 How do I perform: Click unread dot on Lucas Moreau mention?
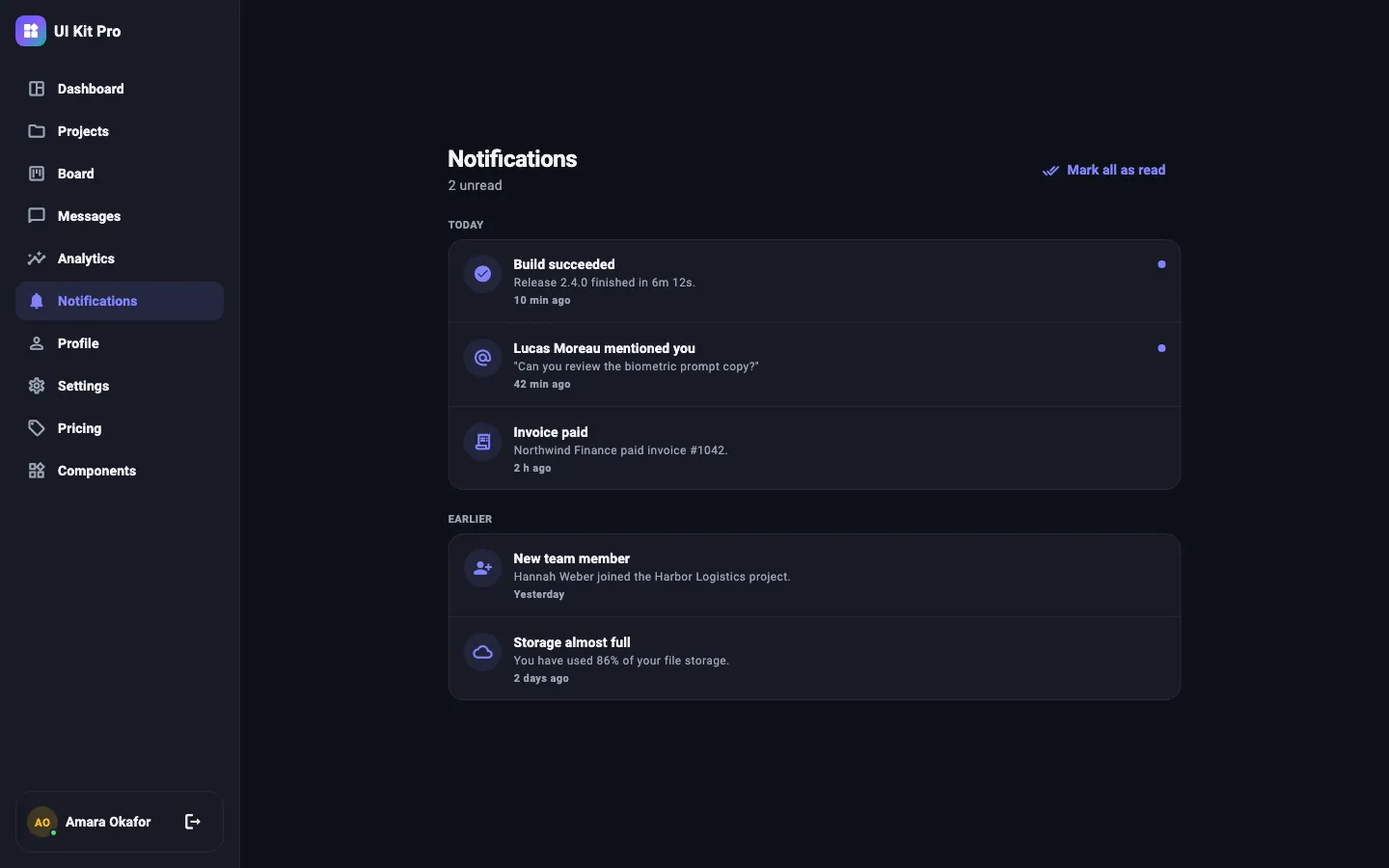click(1162, 348)
